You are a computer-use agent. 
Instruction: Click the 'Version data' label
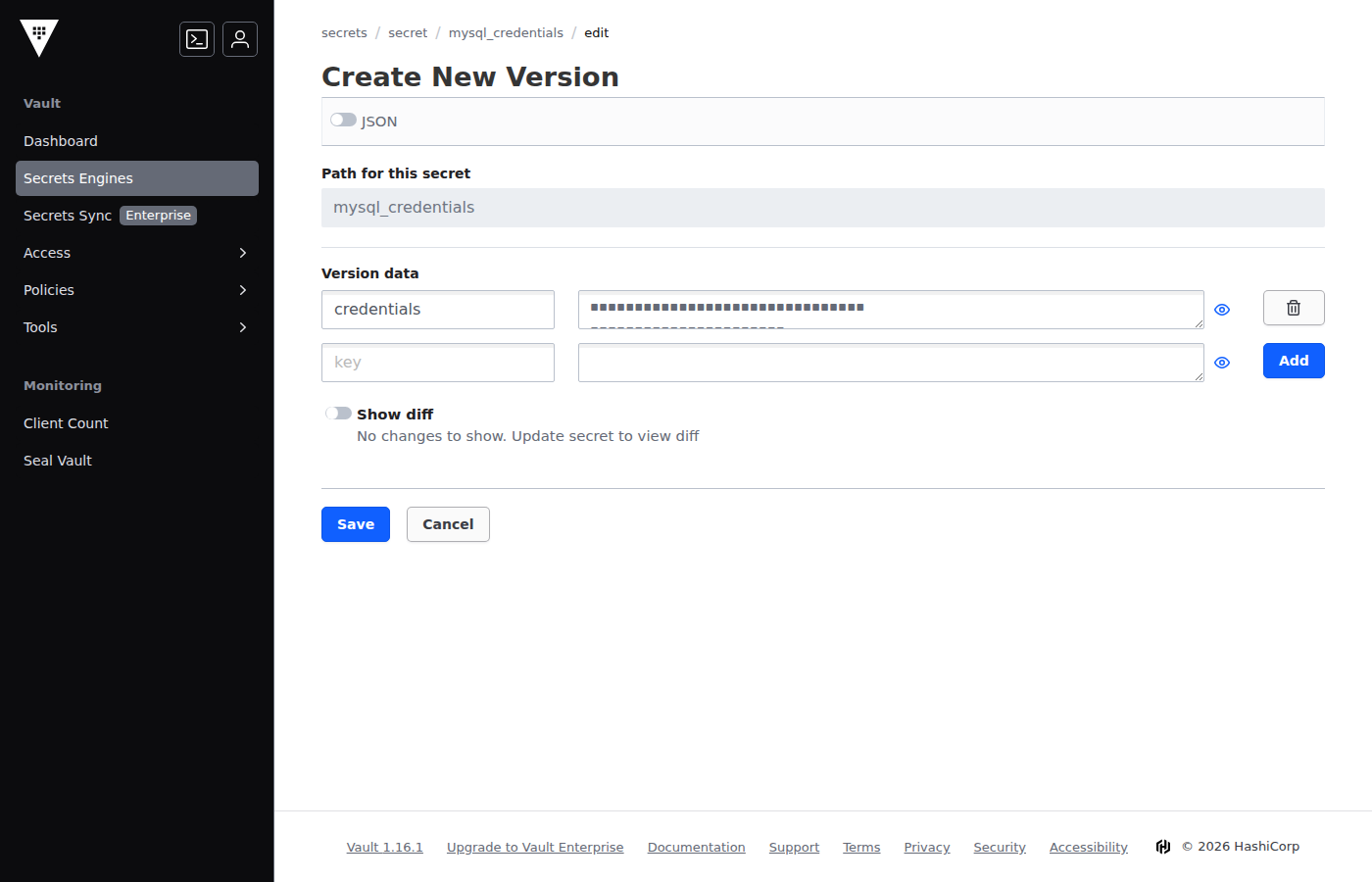coord(370,273)
